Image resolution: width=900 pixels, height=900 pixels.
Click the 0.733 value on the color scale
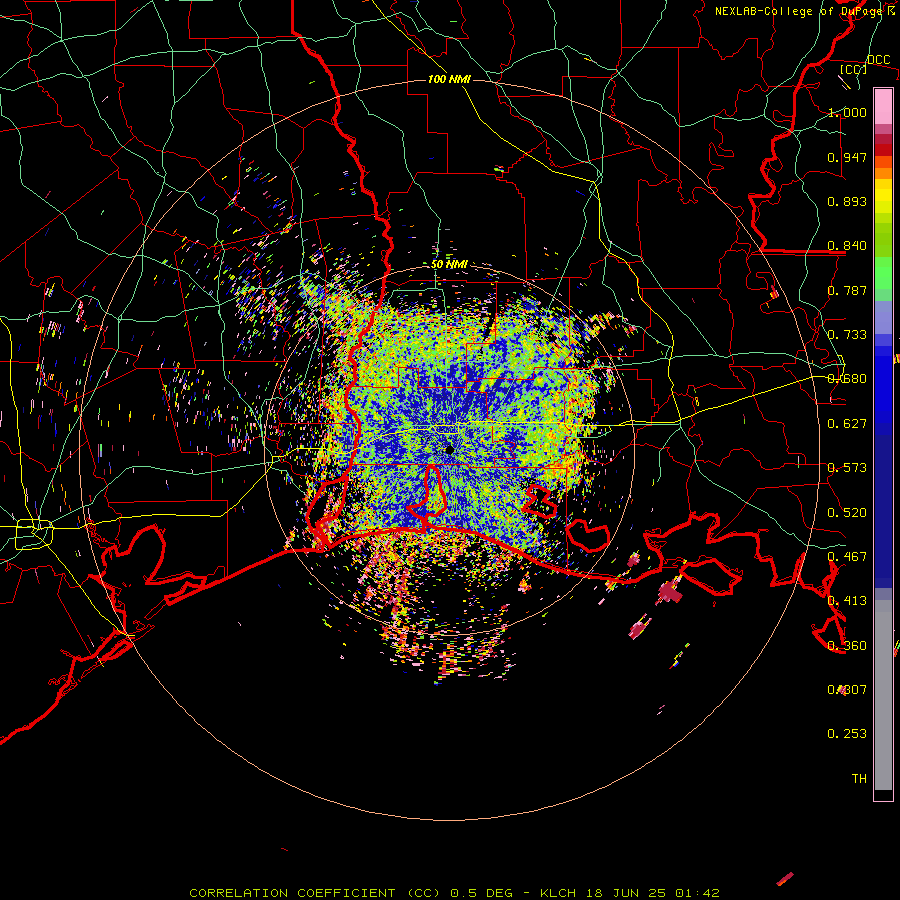pos(847,335)
